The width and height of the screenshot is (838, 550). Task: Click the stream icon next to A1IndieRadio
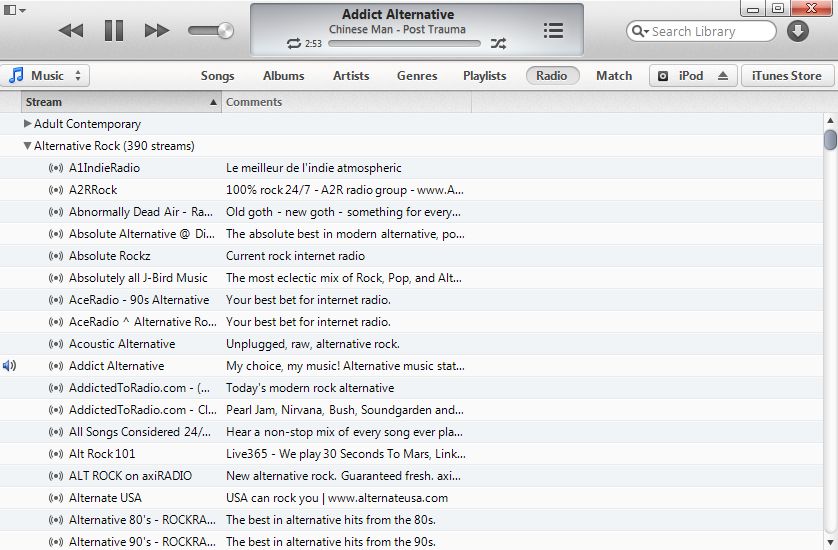(56, 168)
